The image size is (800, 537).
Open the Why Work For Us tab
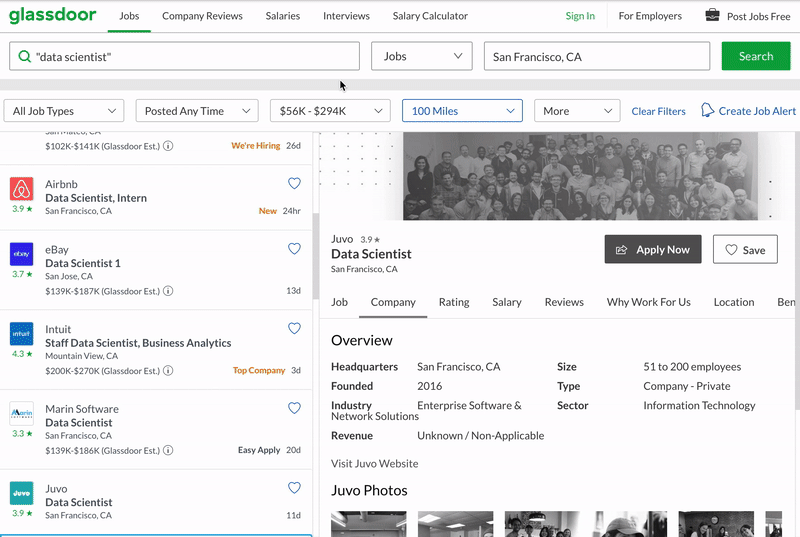648,302
